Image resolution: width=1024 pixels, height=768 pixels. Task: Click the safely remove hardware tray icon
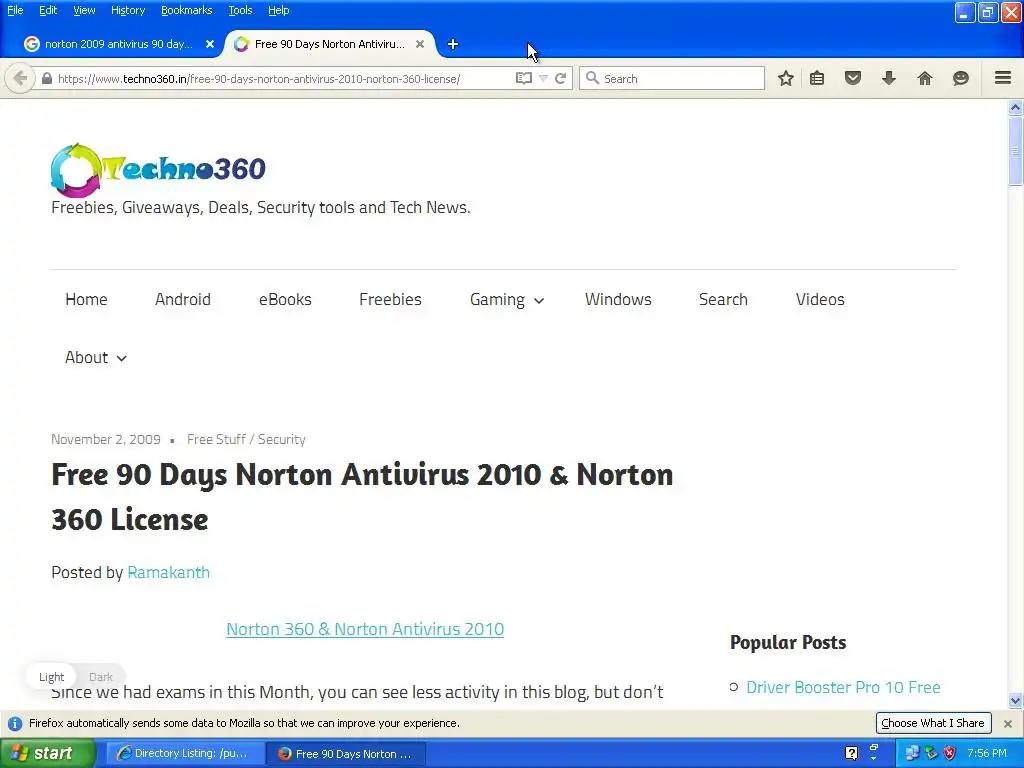pos(931,753)
